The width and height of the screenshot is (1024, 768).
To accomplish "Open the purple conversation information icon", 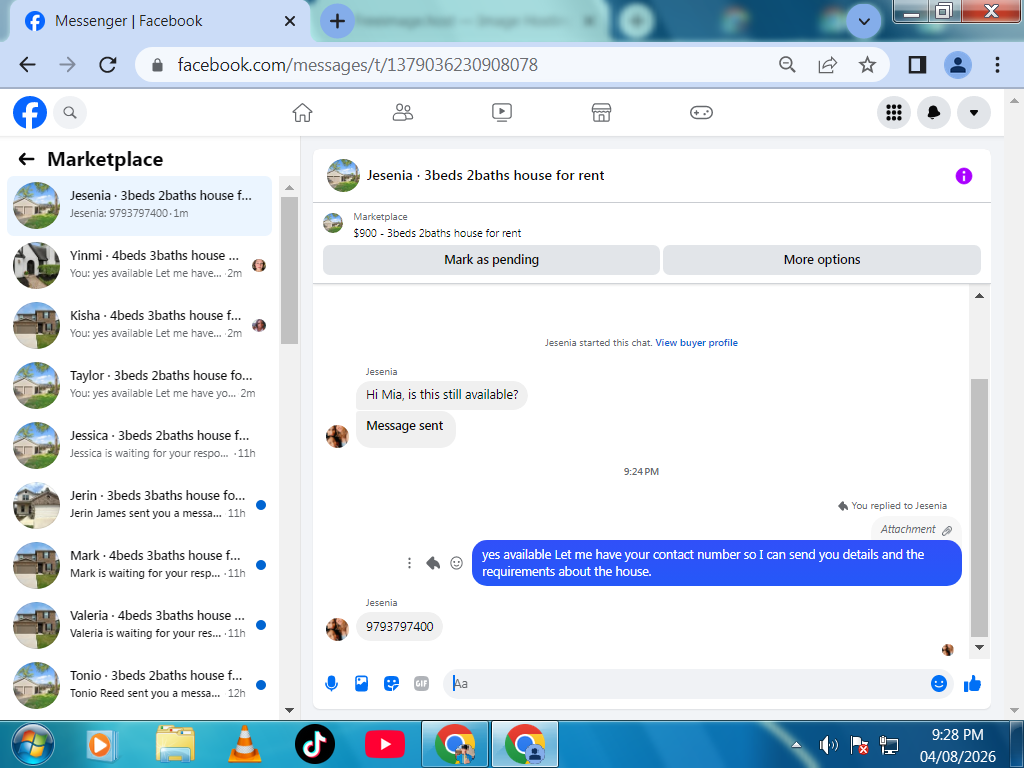I will [x=963, y=176].
